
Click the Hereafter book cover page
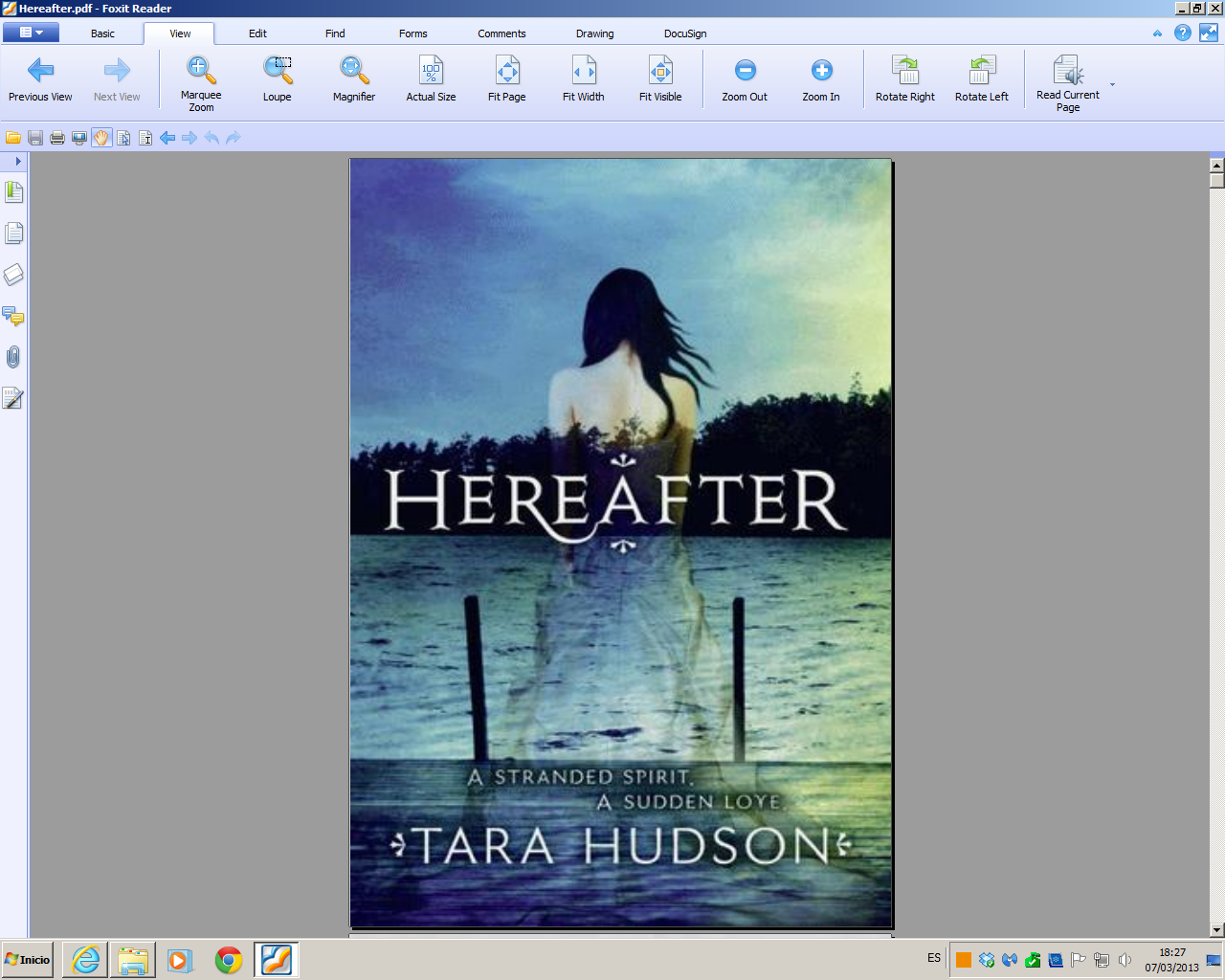point(621,544)
